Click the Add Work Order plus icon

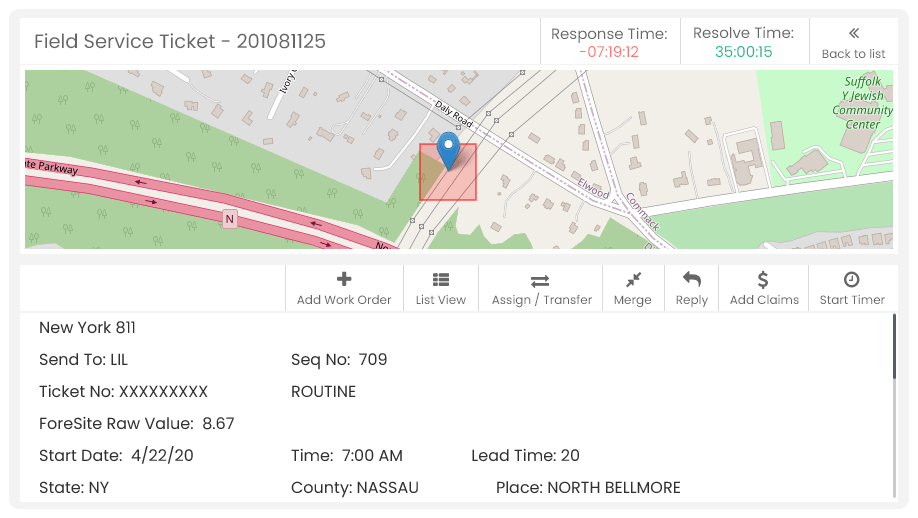coord(344,279)
